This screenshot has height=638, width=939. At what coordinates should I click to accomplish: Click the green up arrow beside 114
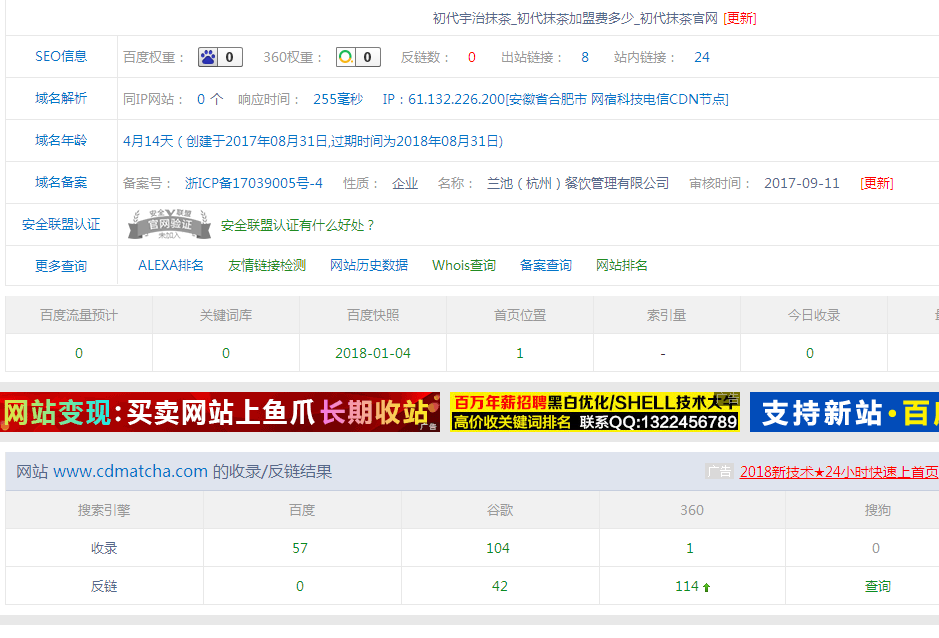point(707,587)
